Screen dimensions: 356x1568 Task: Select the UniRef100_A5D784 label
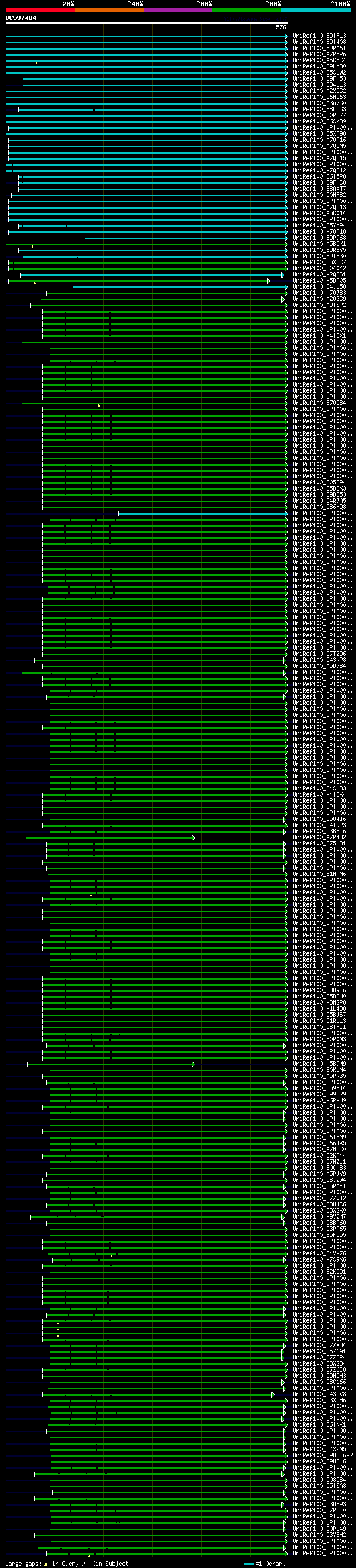pos(319,666)
